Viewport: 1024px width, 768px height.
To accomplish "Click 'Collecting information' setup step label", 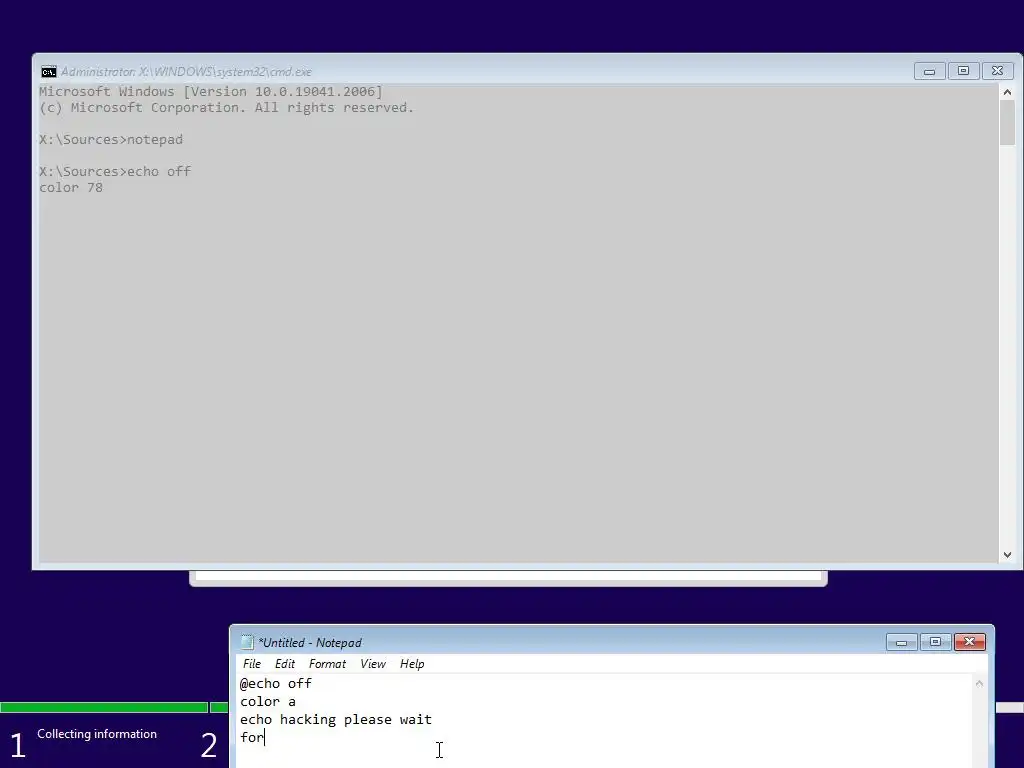I will pos(97,734).
